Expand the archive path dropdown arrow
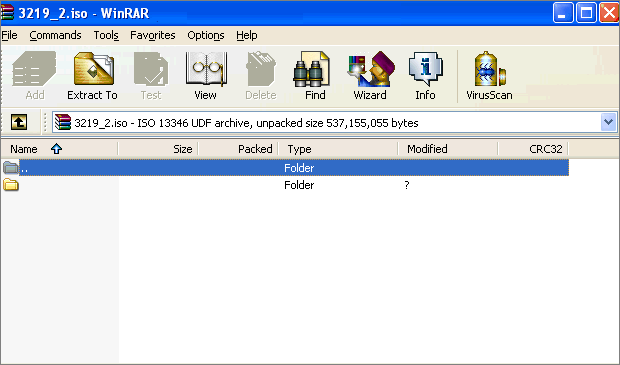The width and height of the screenshot is (620, 365). [608, 122]
